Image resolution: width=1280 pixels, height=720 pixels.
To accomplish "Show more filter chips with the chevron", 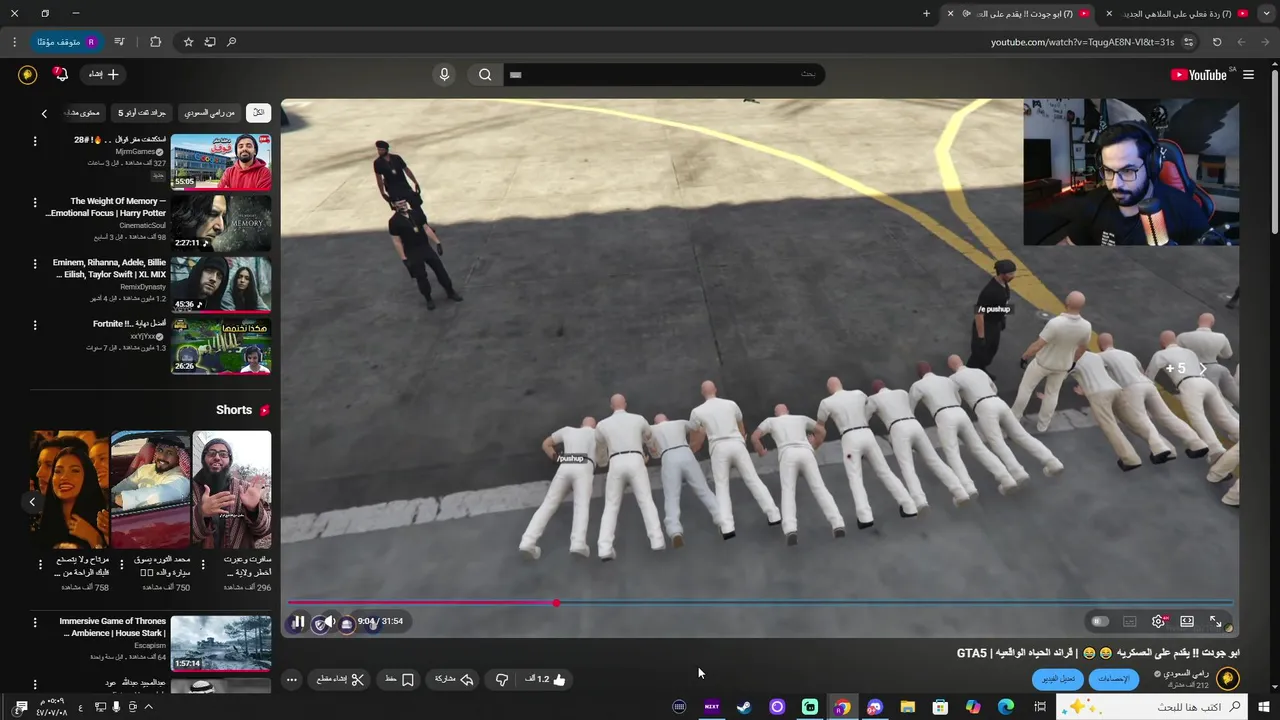I will pos(44,113).
